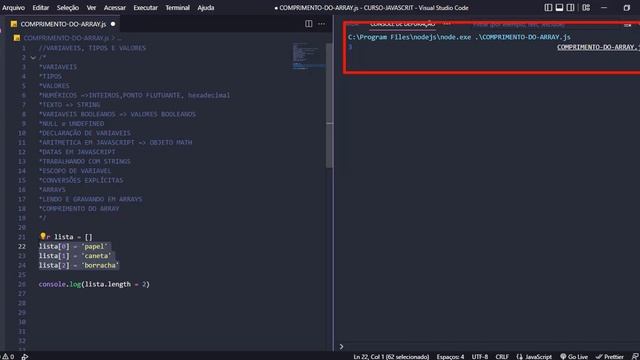Switch to Console de Depuração tab
Viewport: 640px width, 360px height.
click(402, 24)
